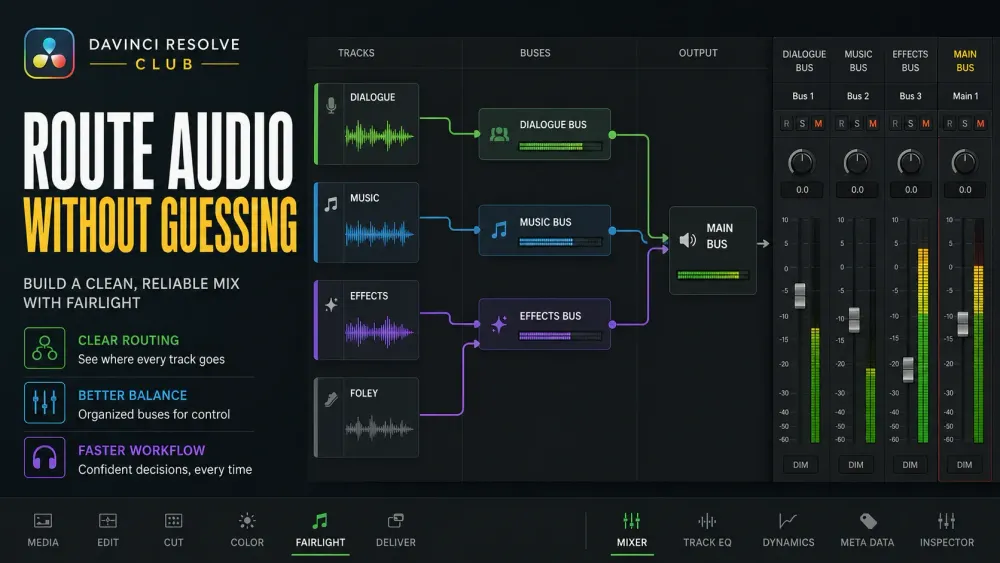Click the Faster Workflow headphones icon
1000x563 pixels.
click(45, 458)
